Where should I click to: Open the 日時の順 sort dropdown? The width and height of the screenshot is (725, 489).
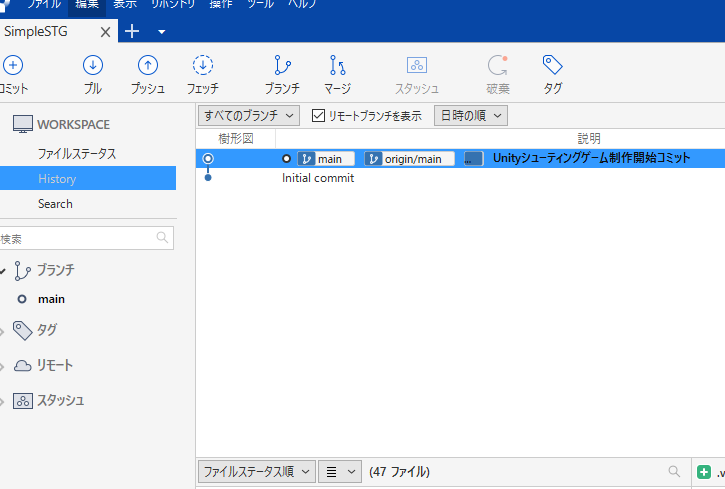pyautogui.click(x=471, y=116)
